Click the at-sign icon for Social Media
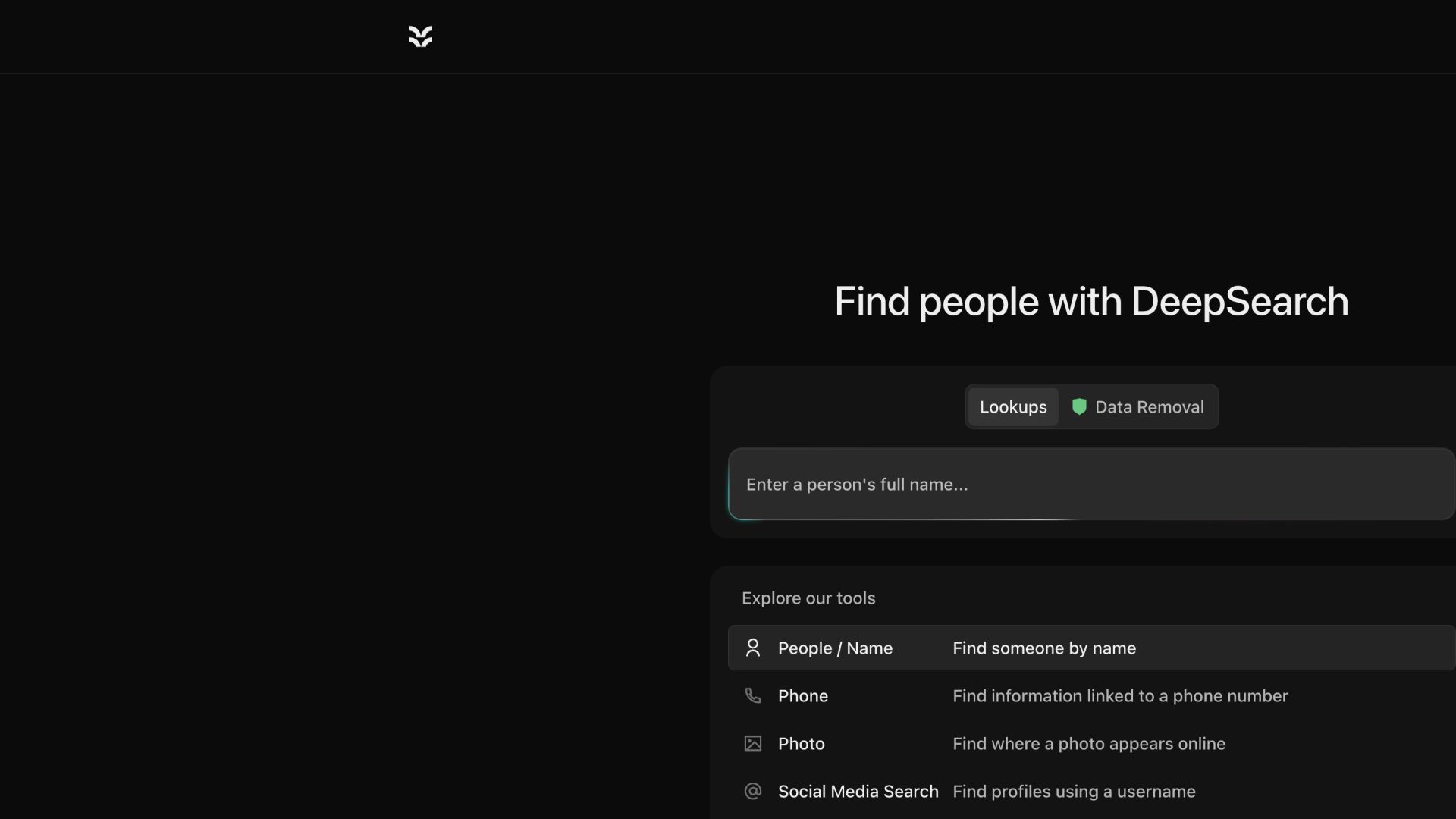Image resolution: width=1456 pixels, height=819 pixels. click(x=753, y=792)
